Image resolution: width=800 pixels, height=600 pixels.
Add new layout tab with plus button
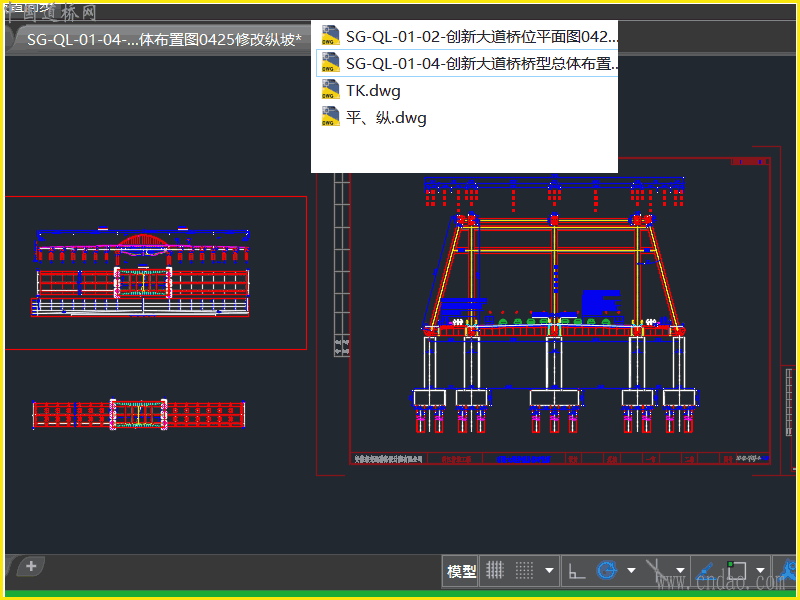pyautogui.click(x=31, y=566)
